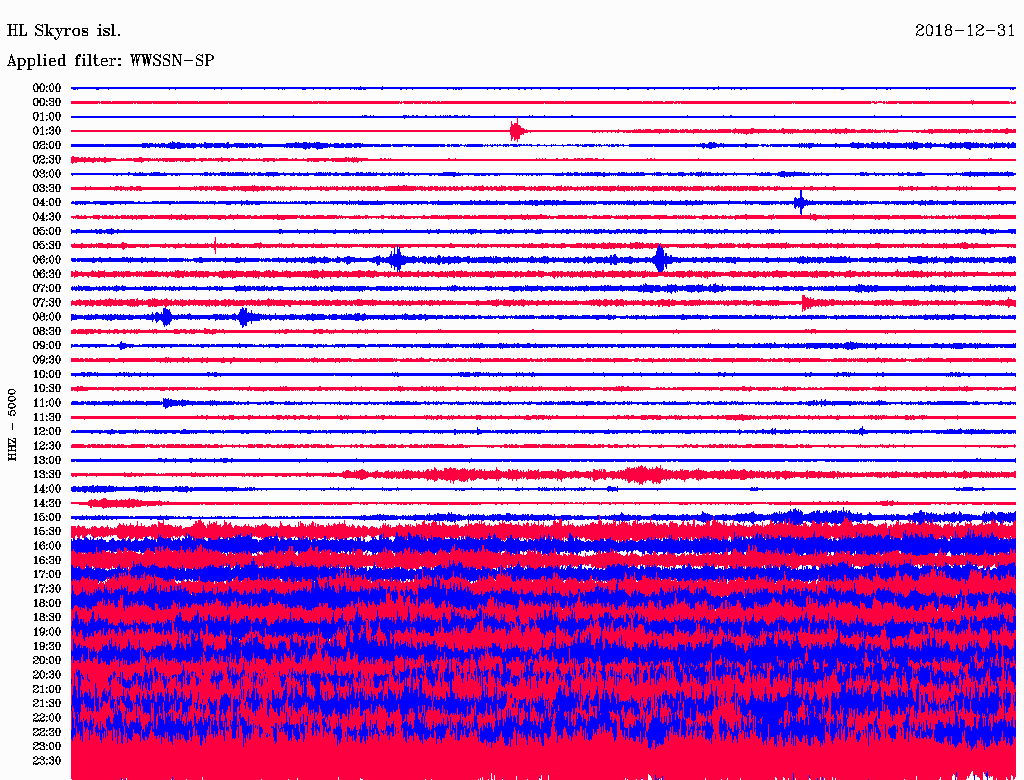This screenshot has height=780, width=1024.
Task: Select the 08:30 time label
Action: 47,331
